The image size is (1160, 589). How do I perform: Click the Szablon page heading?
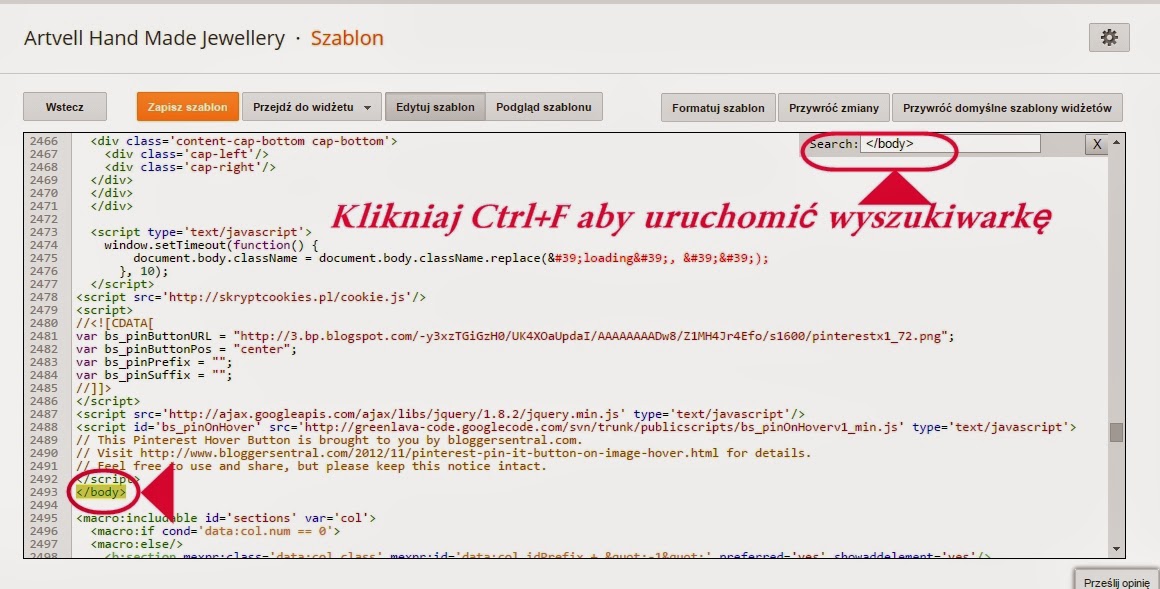pyautogui.click(x=347, y=38)
